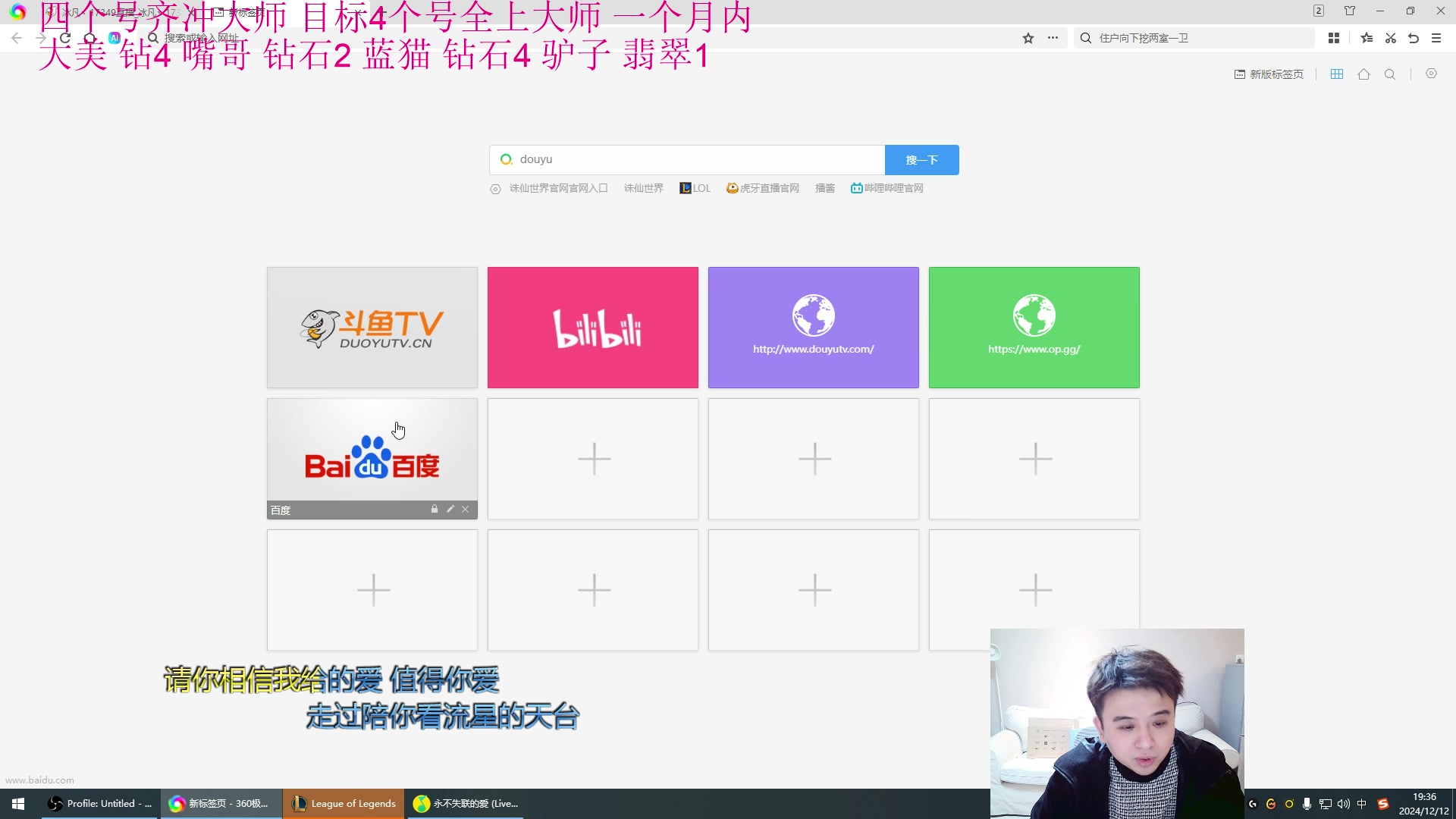
Task: Toggle the pin lock on the 百度 tile
Action: coord(435,509)
